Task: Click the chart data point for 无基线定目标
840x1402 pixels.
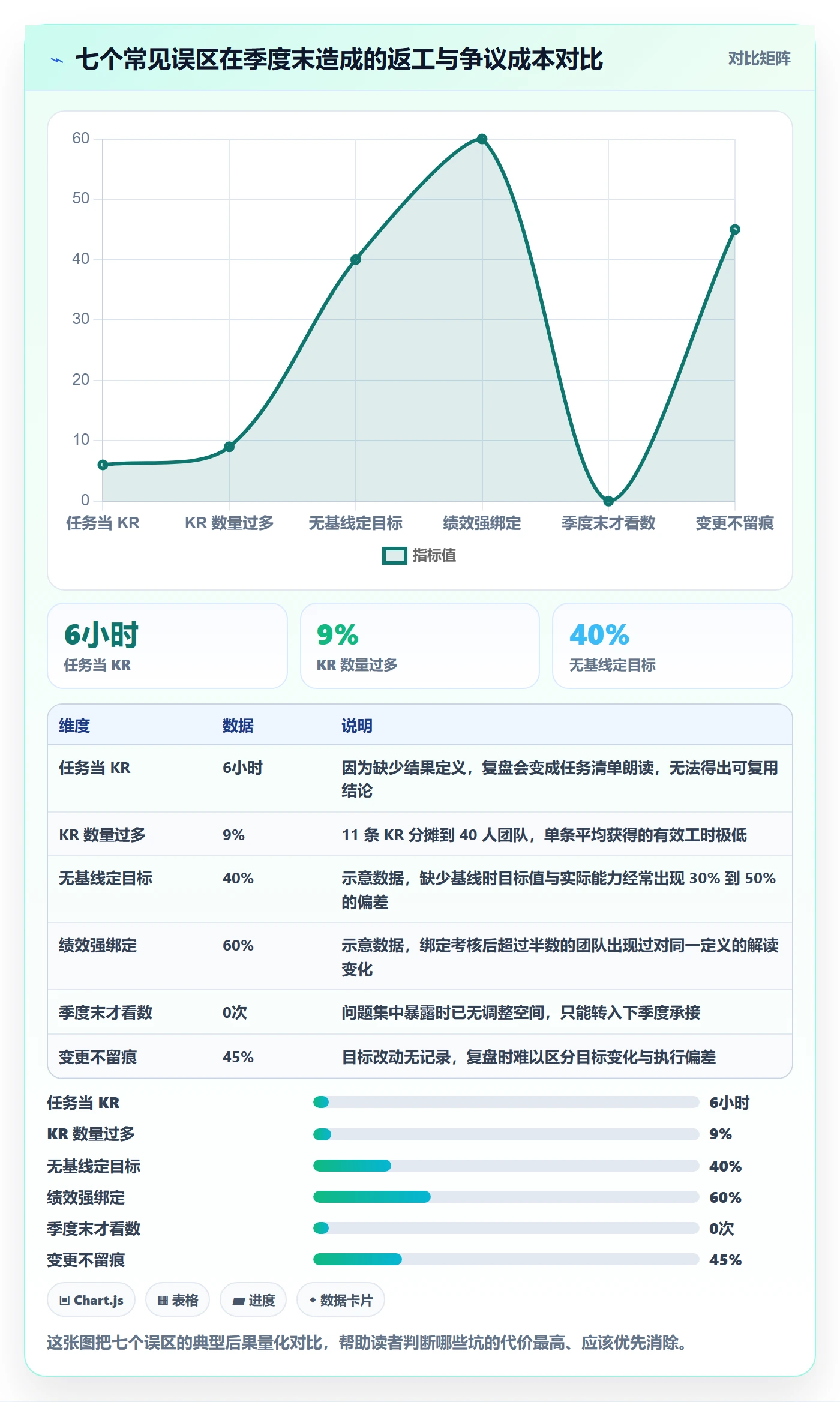Action: coord(356,260)
